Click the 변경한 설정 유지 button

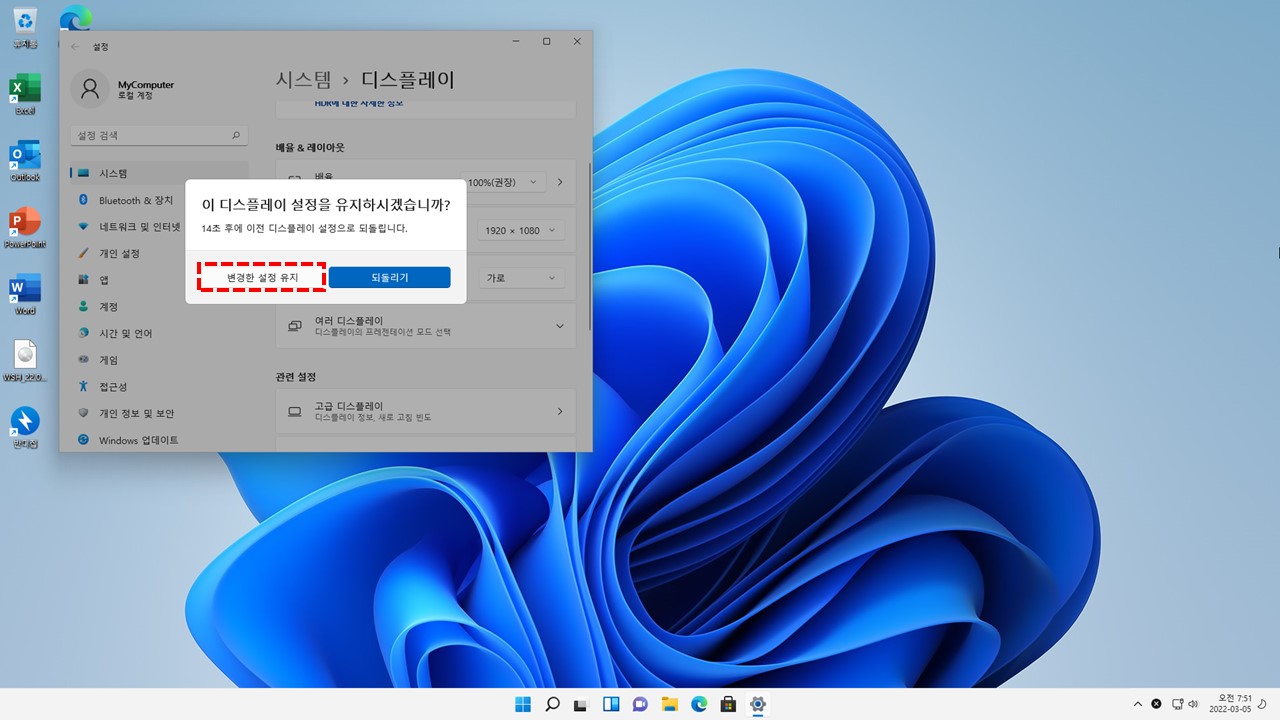263,277
